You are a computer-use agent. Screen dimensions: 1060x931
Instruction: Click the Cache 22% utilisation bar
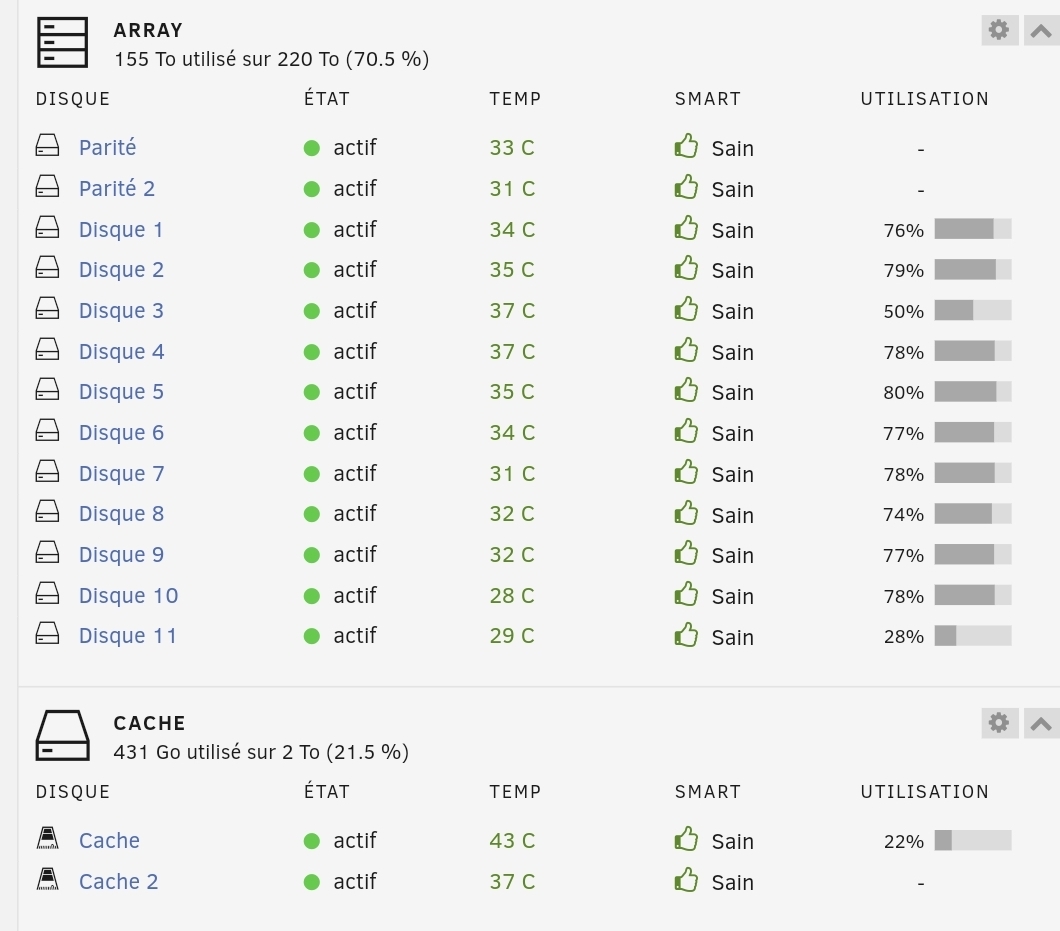pos(973,841)
